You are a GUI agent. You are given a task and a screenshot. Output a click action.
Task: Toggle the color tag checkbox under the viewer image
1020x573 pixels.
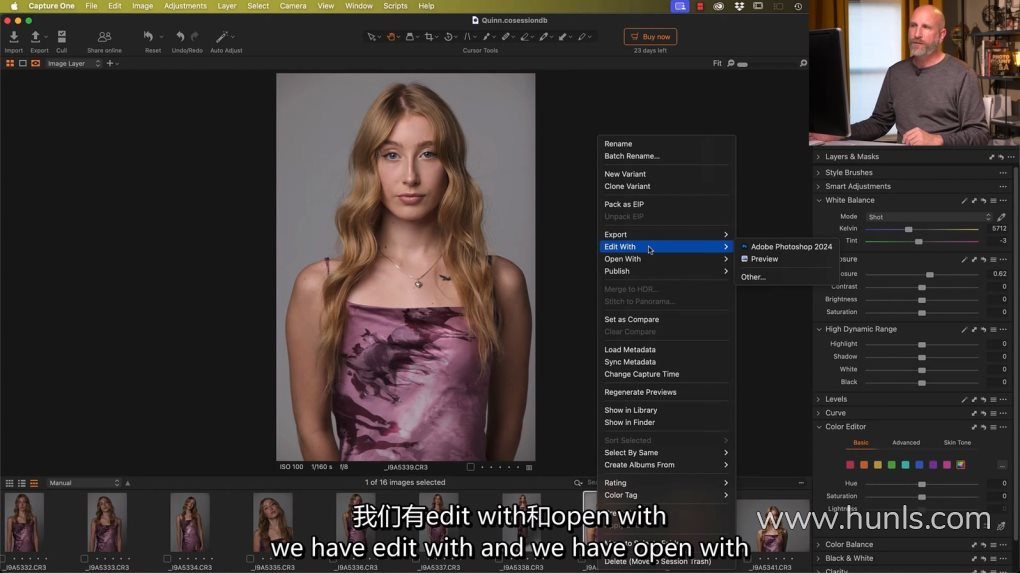tap(471, 467)
